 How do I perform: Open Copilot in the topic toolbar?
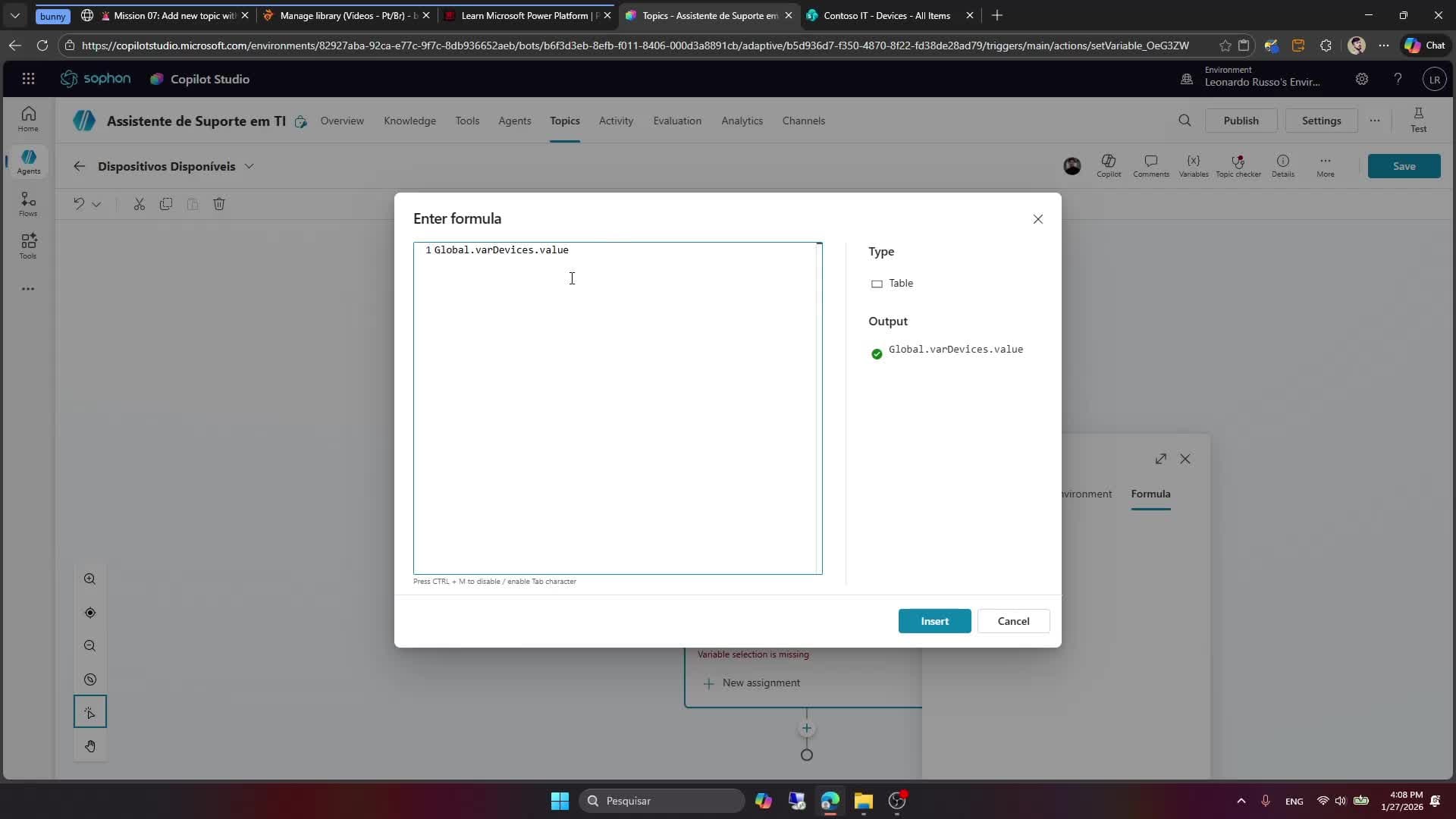click(x=1109, y=165)
